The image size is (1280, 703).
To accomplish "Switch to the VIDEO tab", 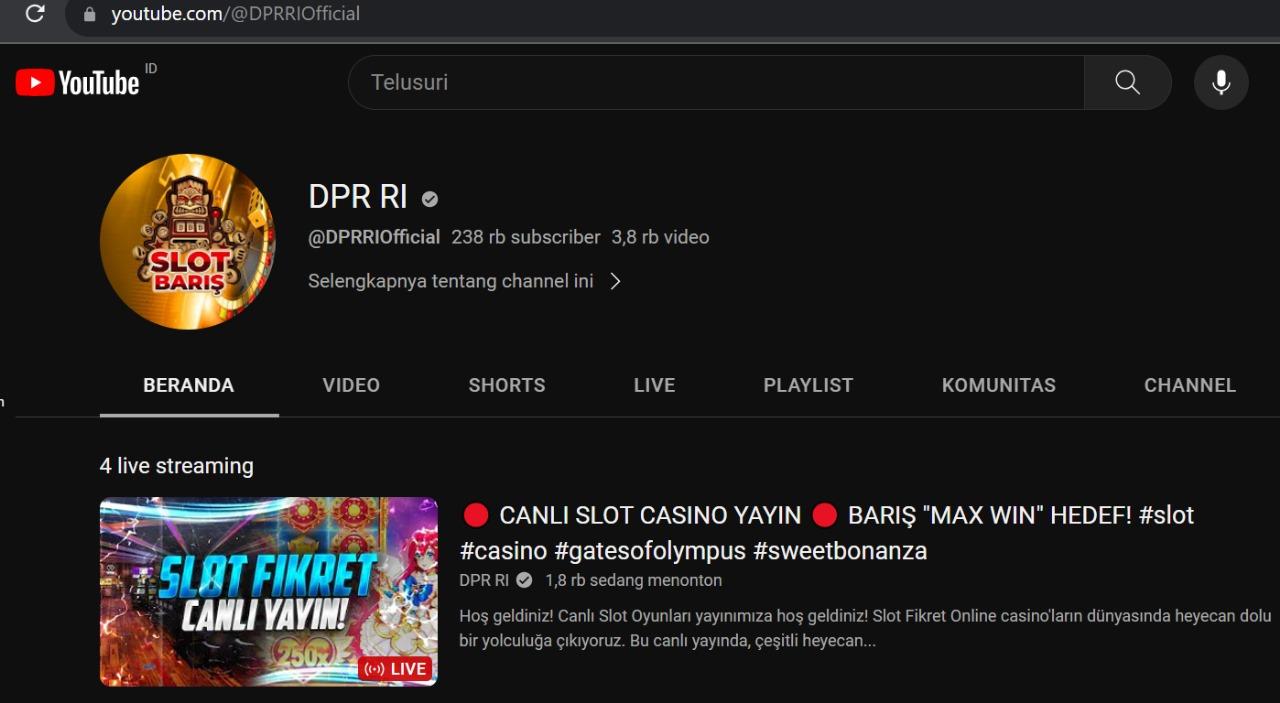I will (350, 385).
